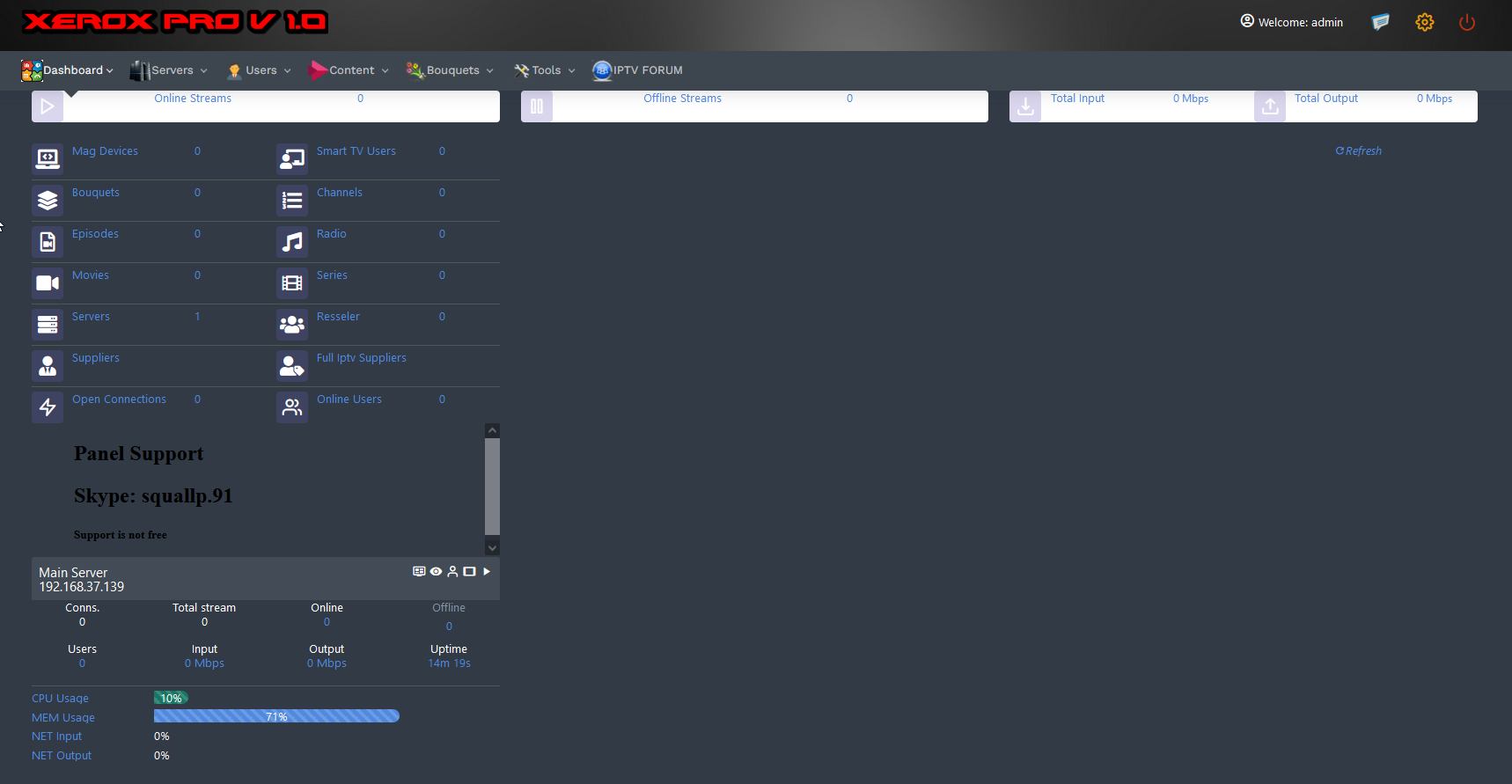This screenshot has width=1512, height=784.
Task: Open the Mag Devices icon tile
Action: 48,159
